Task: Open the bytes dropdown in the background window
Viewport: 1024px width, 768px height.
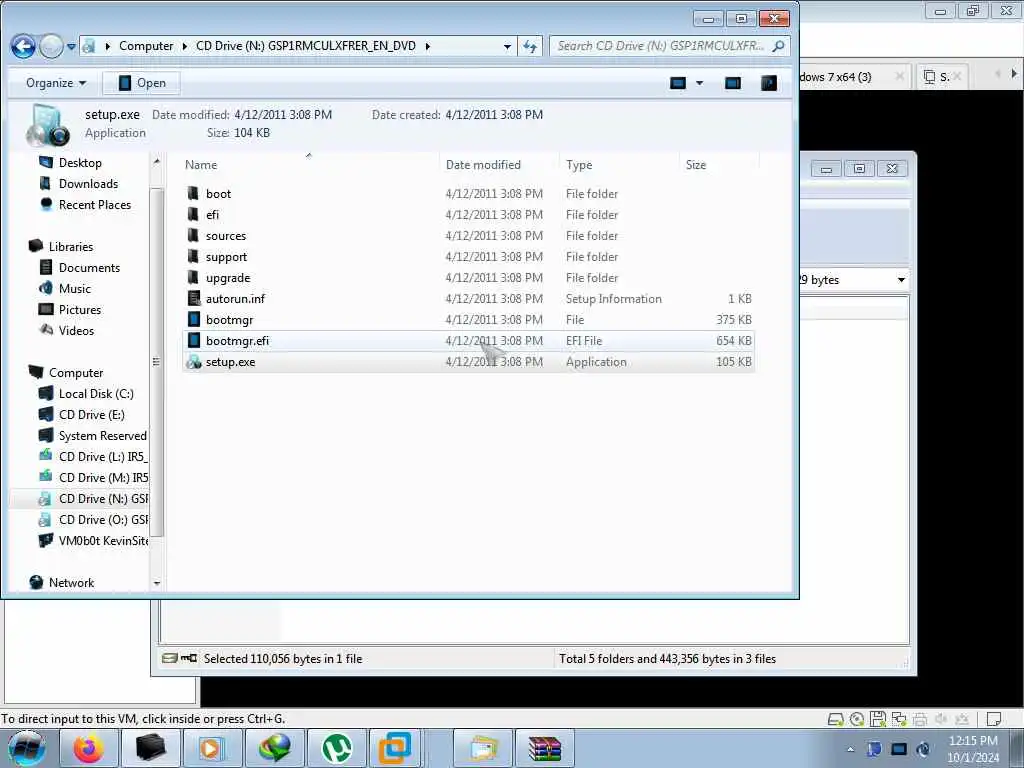Action: point(901,280)
